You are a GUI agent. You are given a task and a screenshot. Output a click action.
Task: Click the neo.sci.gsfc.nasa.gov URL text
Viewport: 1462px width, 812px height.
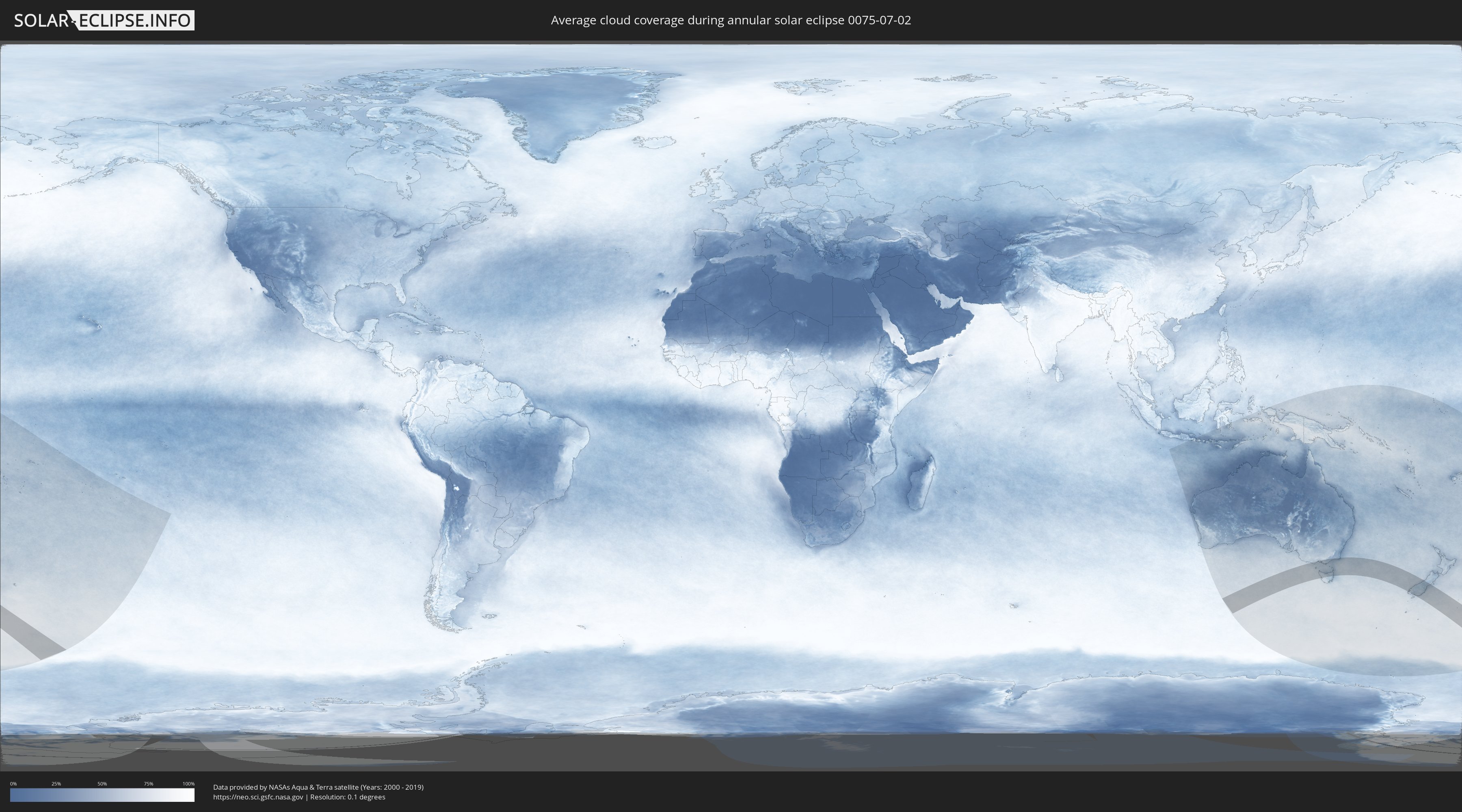(258, 797)
